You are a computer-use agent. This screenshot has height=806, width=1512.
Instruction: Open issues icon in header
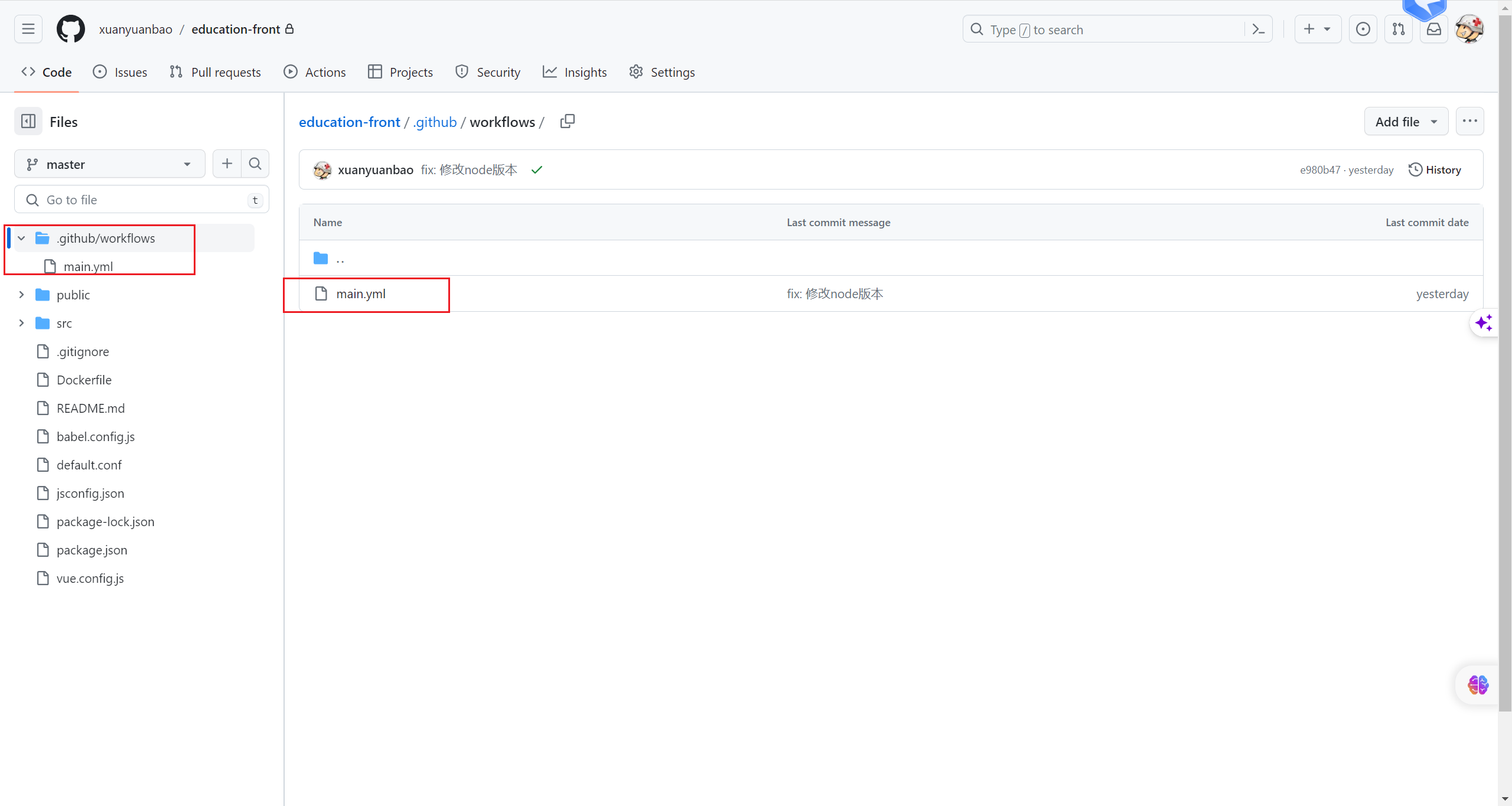pos(1363,29)
